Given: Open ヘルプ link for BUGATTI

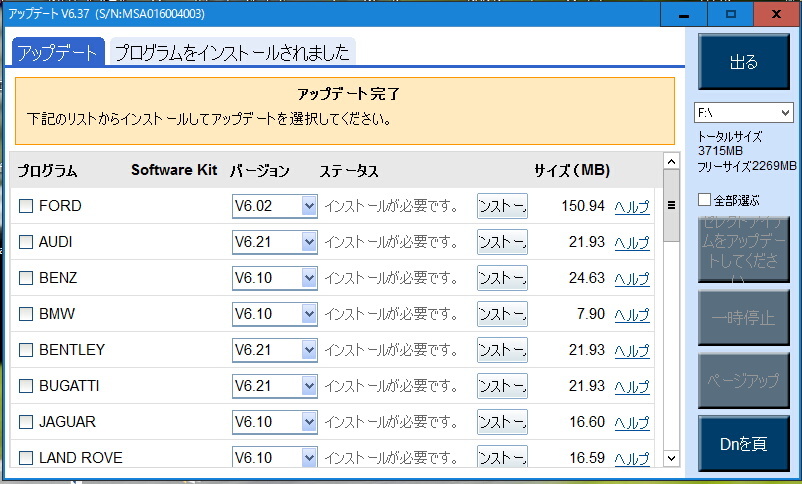Looking at the screenshot, I should 632,386.
